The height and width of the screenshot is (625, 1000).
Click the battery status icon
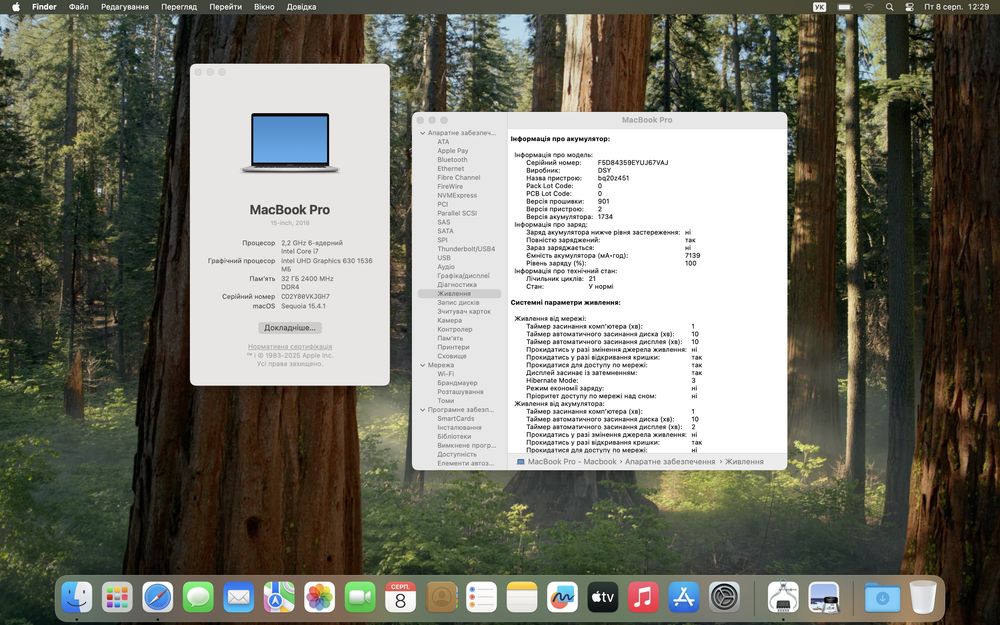tap(844, 6)
